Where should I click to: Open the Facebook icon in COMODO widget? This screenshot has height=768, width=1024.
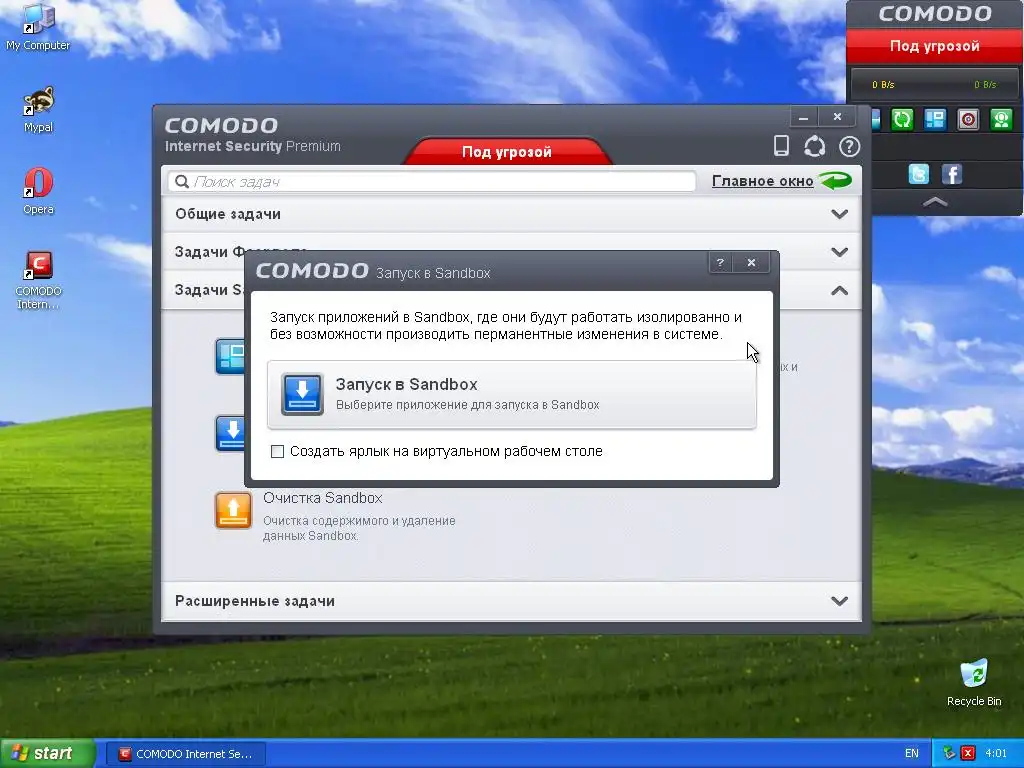pyautogui.click(x=952, y=174)
